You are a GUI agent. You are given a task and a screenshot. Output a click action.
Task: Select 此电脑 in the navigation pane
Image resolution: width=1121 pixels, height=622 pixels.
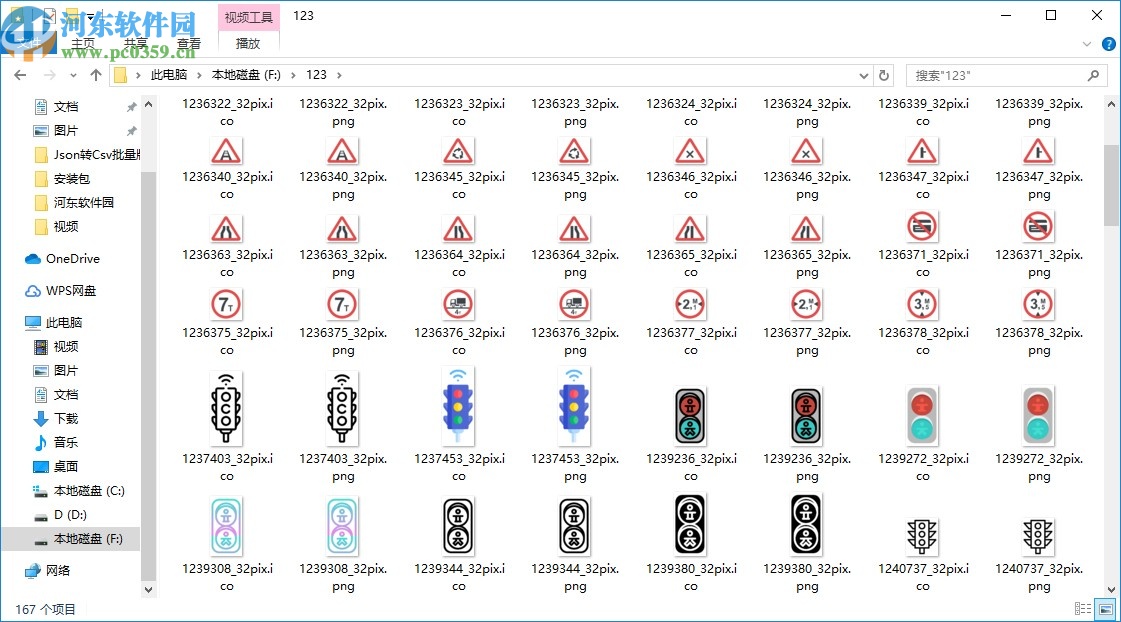coord(54,322)
